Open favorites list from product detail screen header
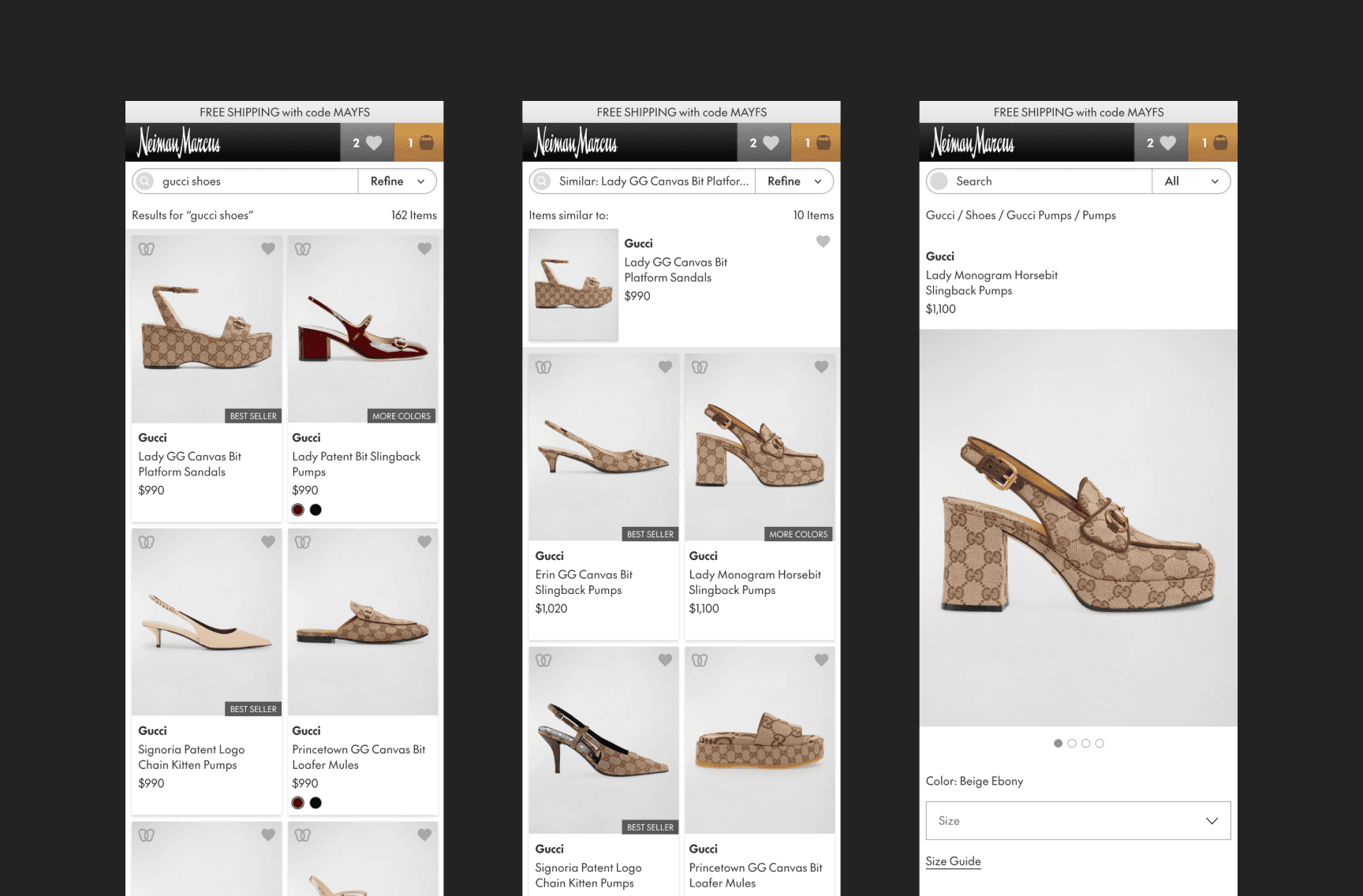 coord(1161,143)
